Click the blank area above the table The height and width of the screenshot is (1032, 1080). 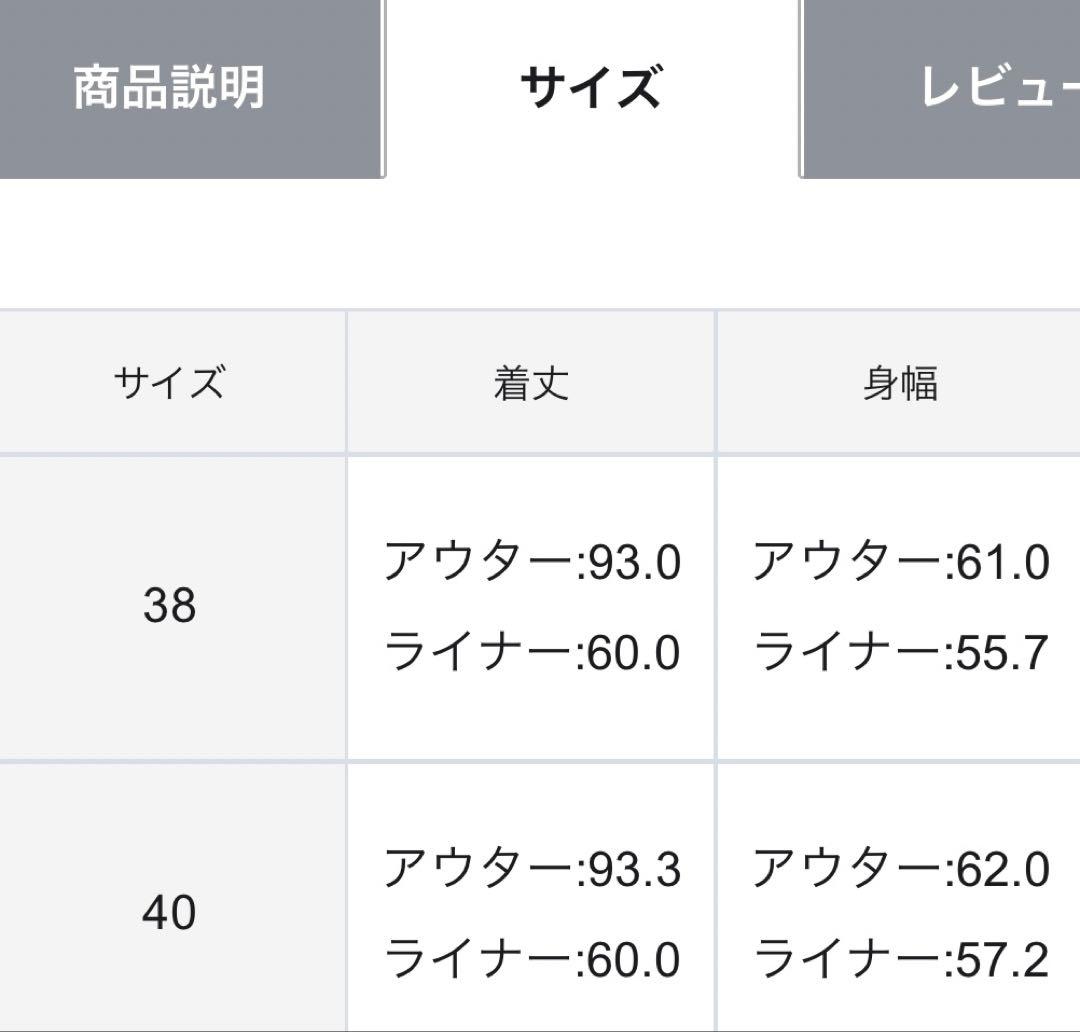[x=540, y=240]
